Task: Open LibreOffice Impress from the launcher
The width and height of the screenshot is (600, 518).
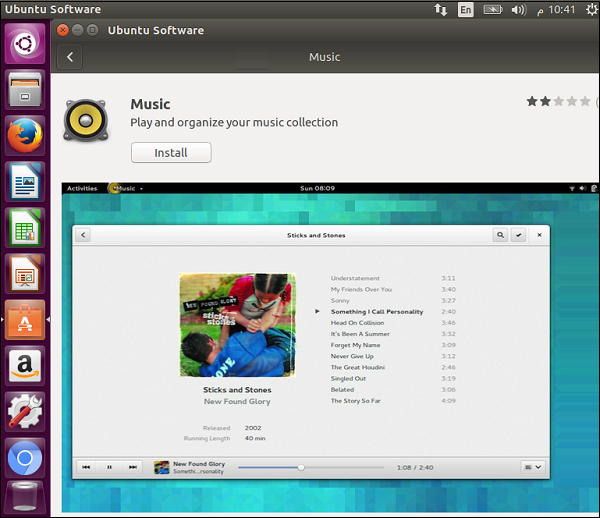Action: click(x=25, y=273)
